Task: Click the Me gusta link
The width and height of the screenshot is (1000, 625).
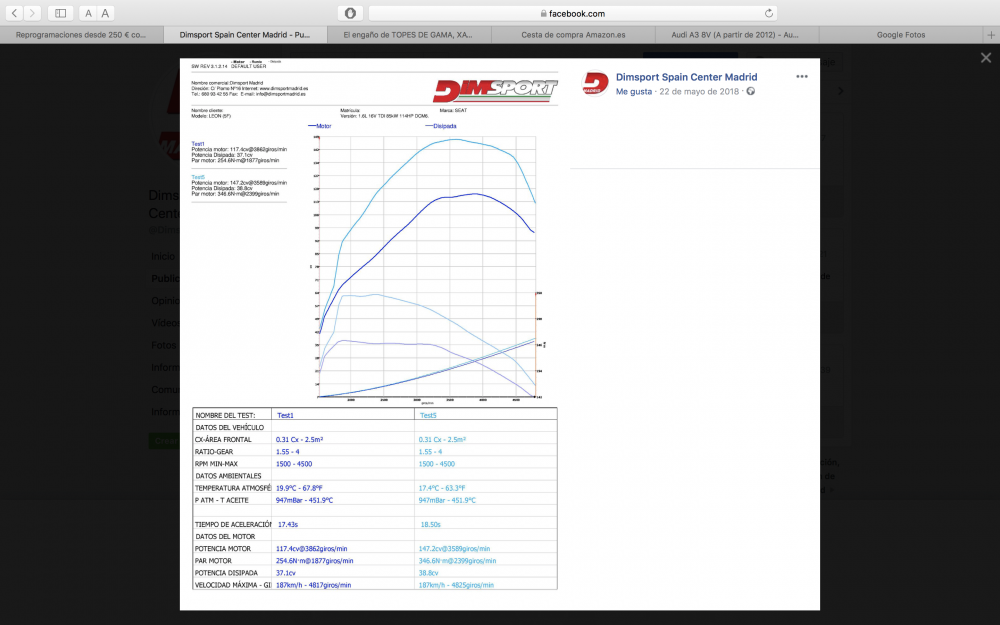Action: pos(634,91)
